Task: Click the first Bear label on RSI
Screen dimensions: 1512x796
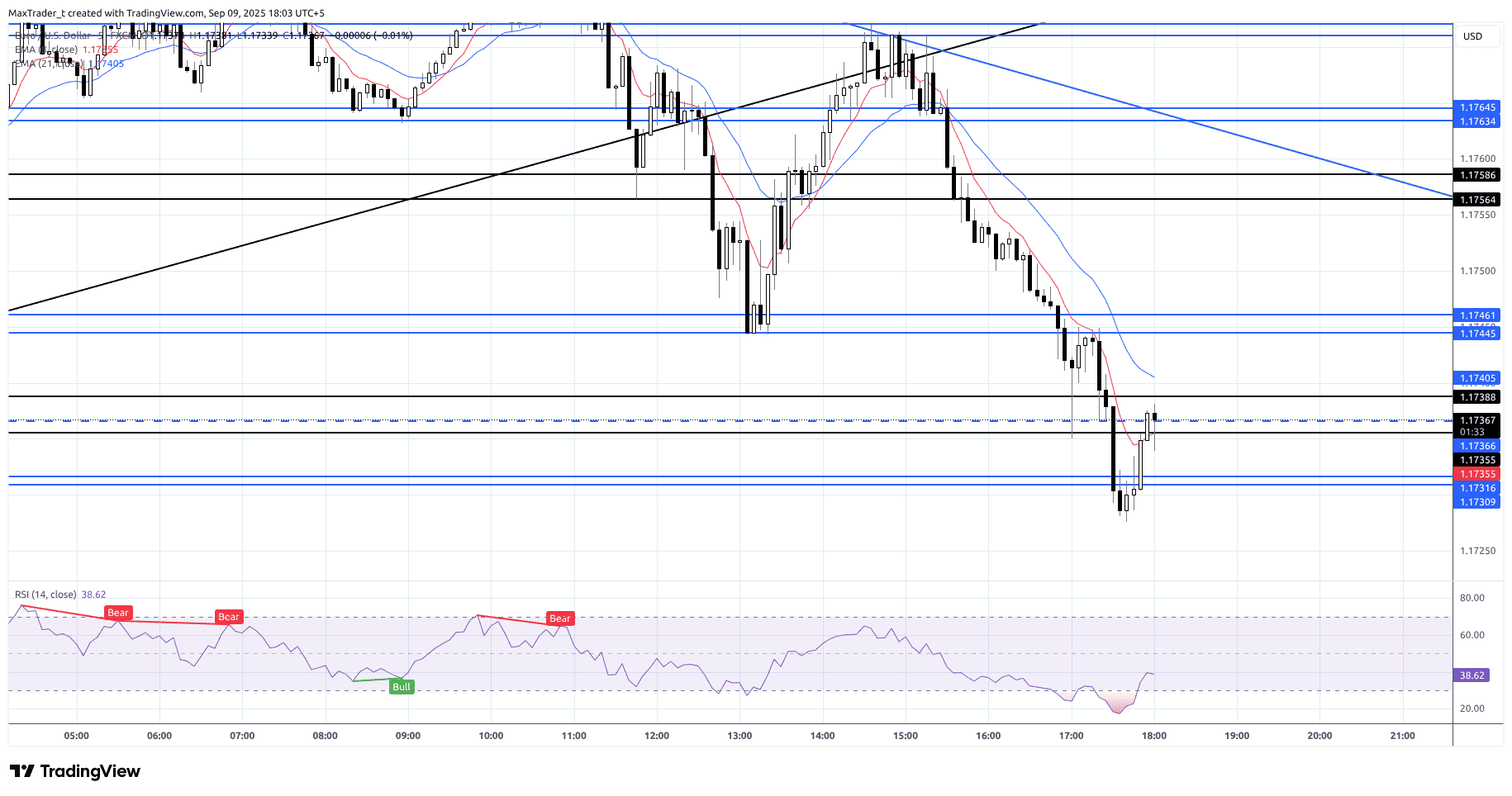Action: [118, 613]
